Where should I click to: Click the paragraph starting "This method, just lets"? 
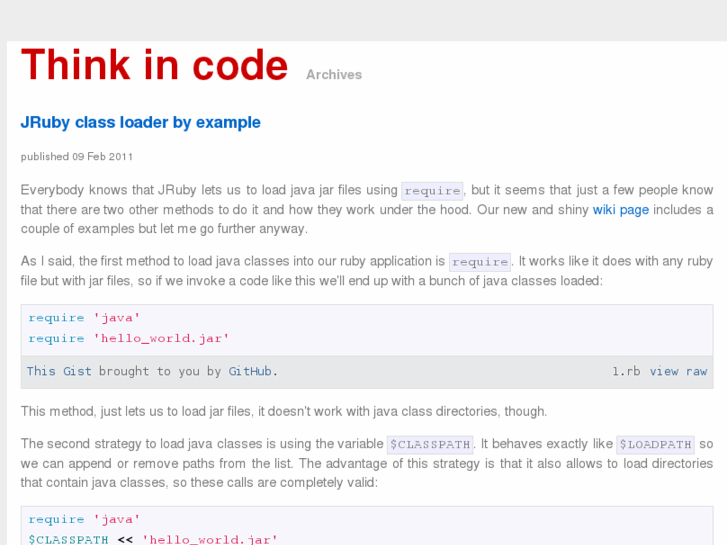pyautogui.click(x=284, y=412)
